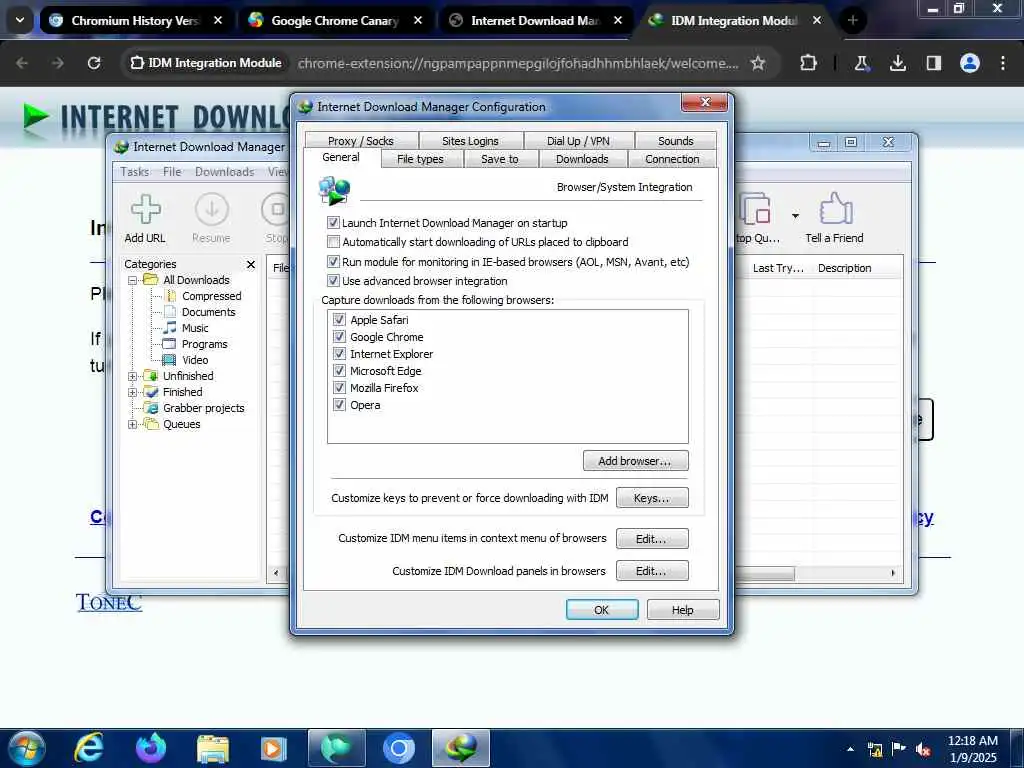The width and height of the screenshot is (1024, 768).
Task: Click the Help button
Action: [682, 609]
